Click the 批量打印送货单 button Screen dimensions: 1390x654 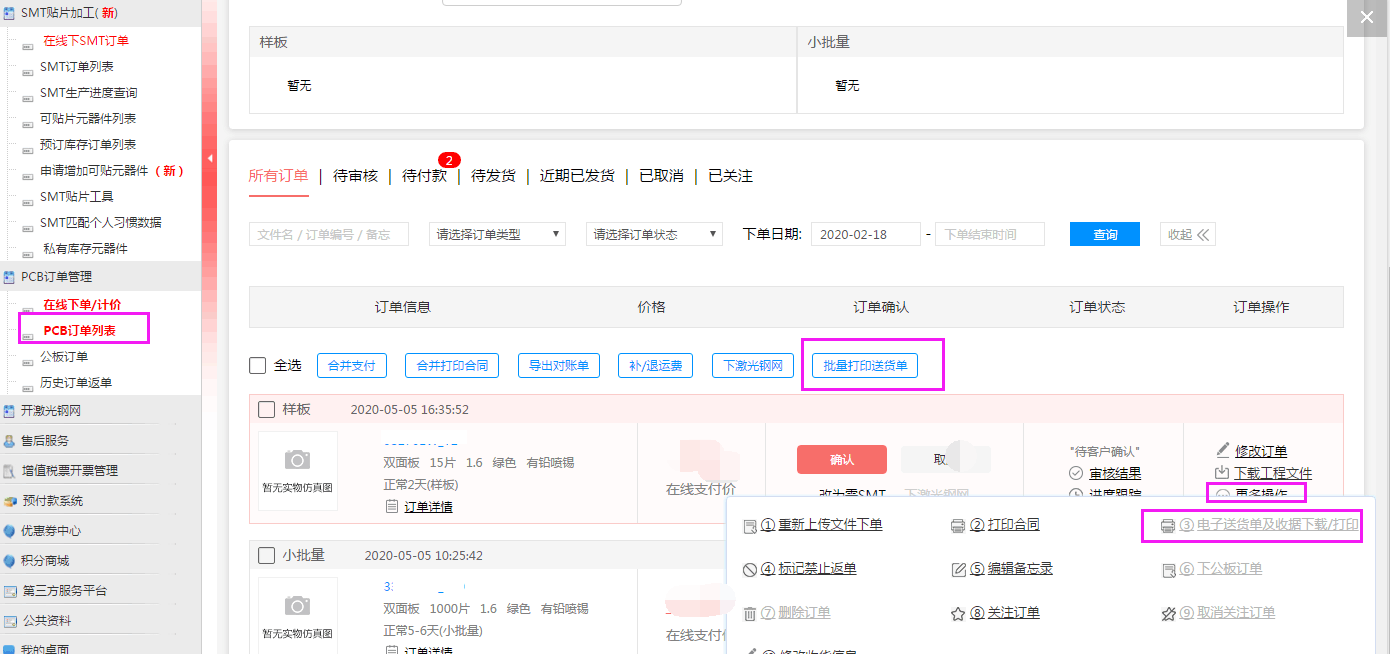click(x=865, y=366)
